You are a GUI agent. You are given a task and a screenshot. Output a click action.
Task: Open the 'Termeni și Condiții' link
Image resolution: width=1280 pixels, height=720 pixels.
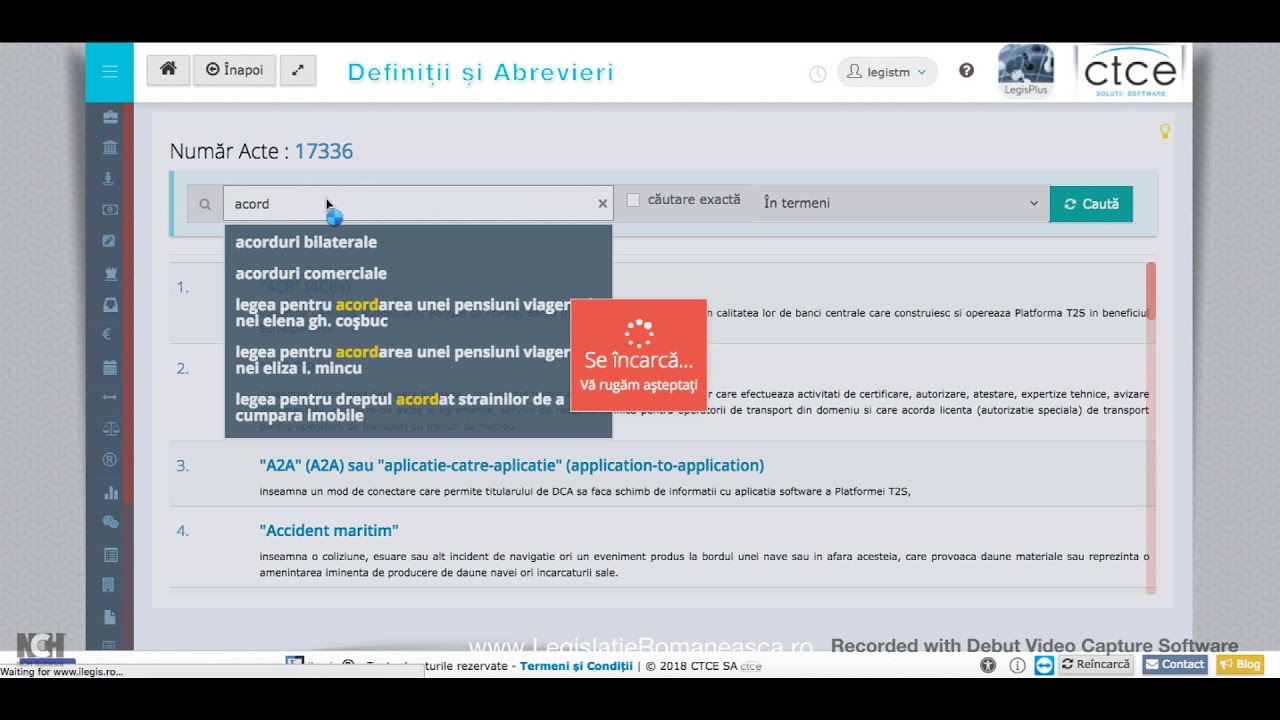[x=576, y=665]
